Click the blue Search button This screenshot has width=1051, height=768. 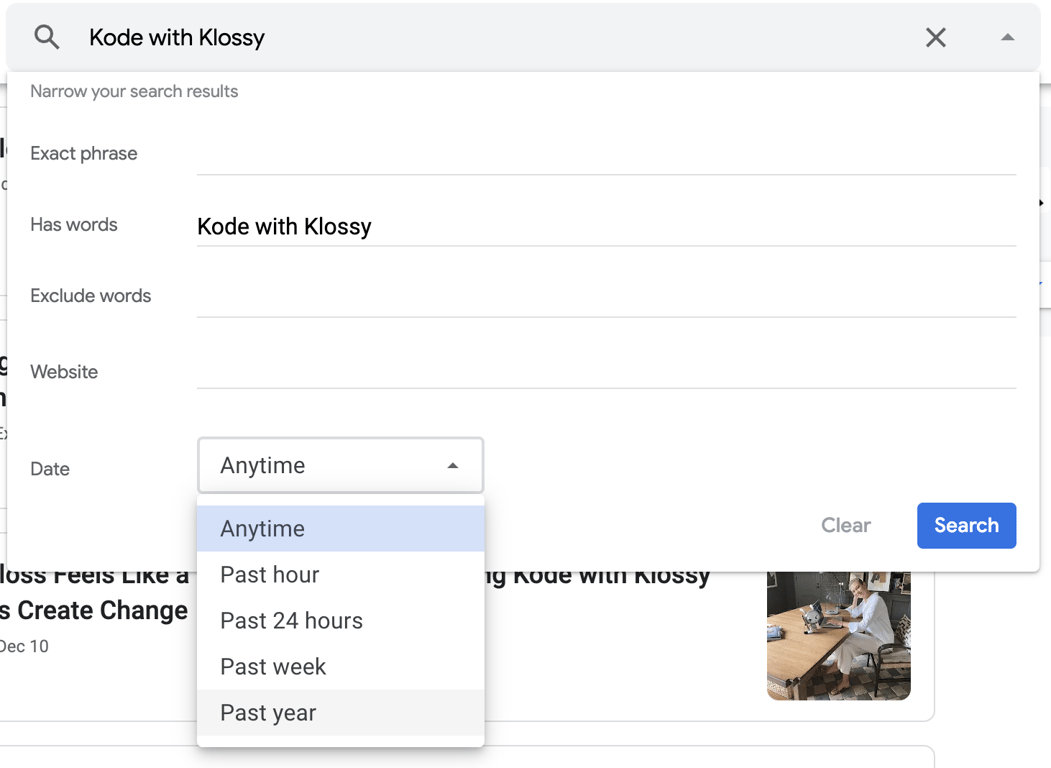(x=966, y=526)
